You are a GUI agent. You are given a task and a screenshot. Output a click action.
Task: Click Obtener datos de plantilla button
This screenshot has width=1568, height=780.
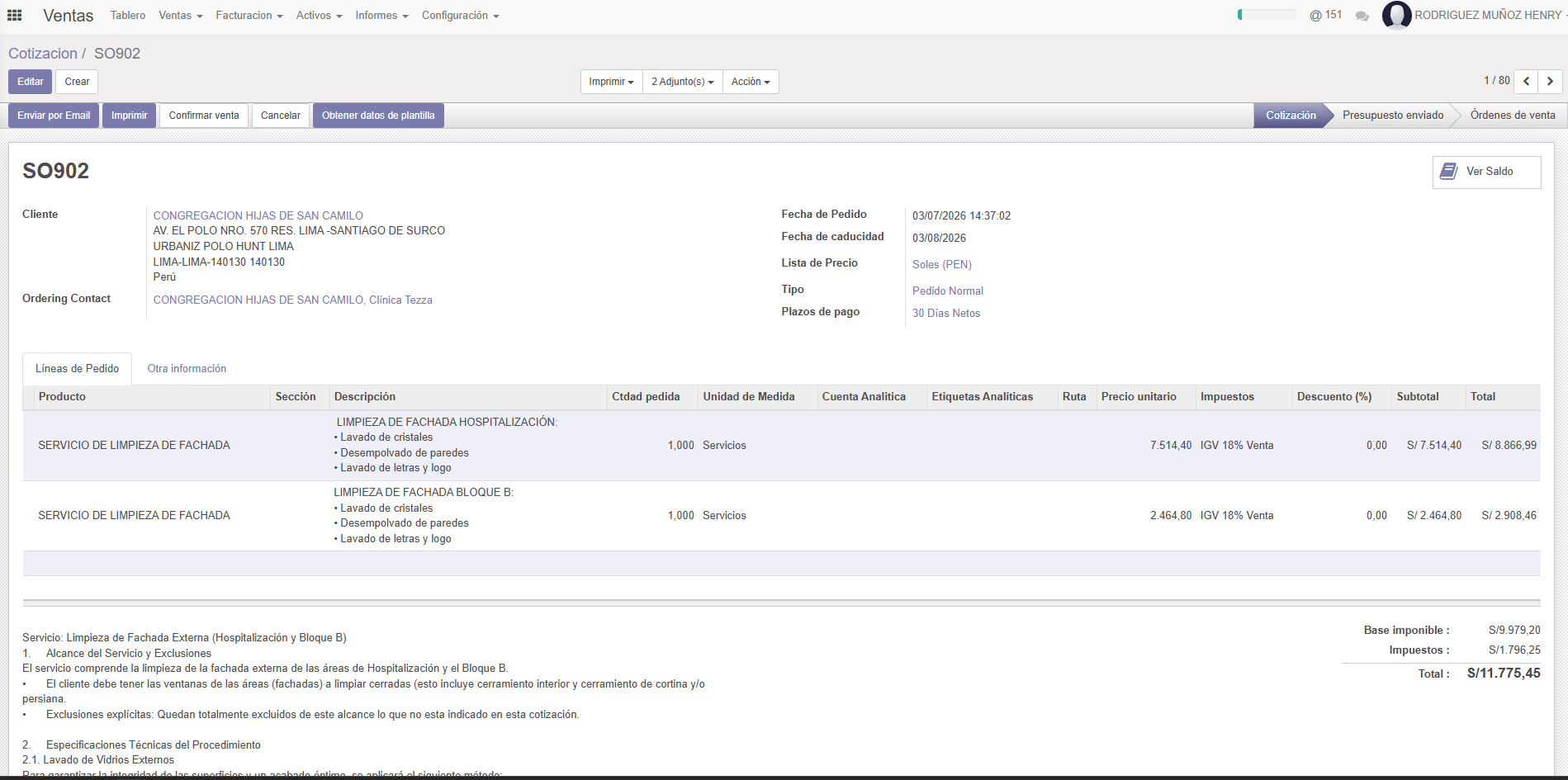pyautogui.click(x=378, y=116)
